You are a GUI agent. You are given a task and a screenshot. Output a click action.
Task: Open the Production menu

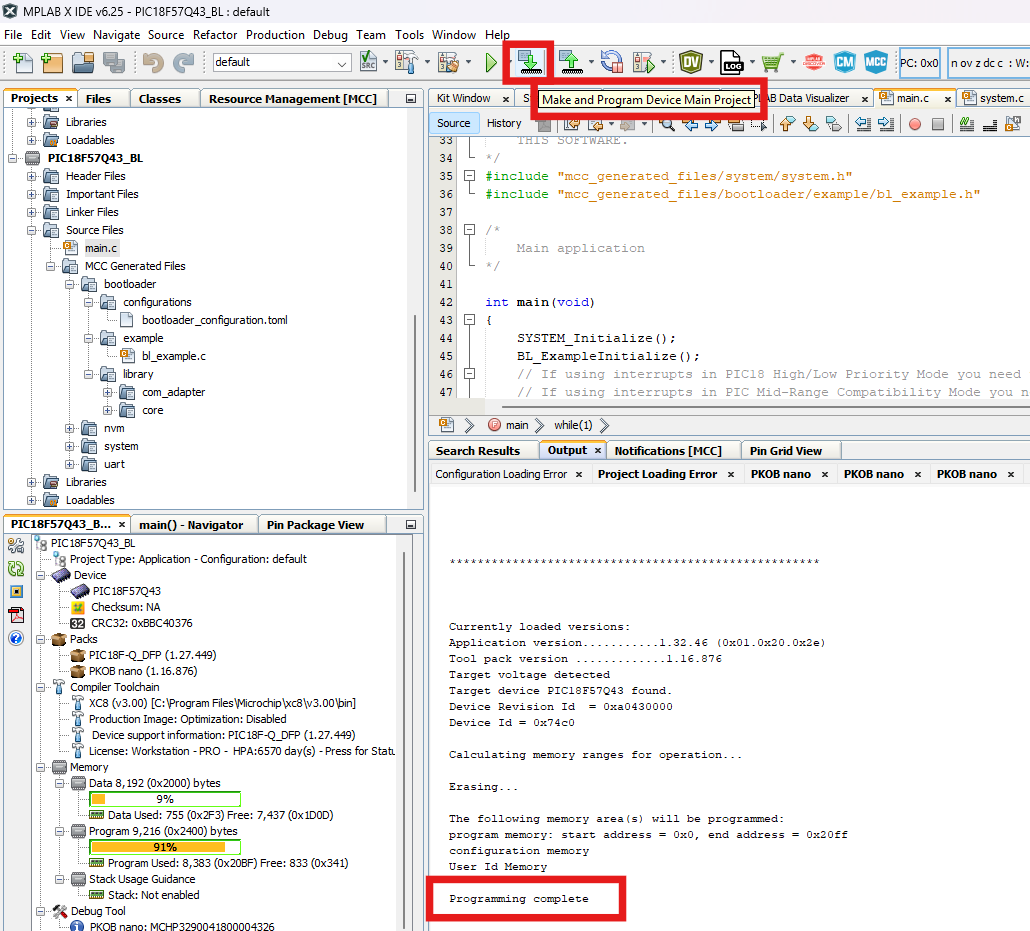click(275, 34)
